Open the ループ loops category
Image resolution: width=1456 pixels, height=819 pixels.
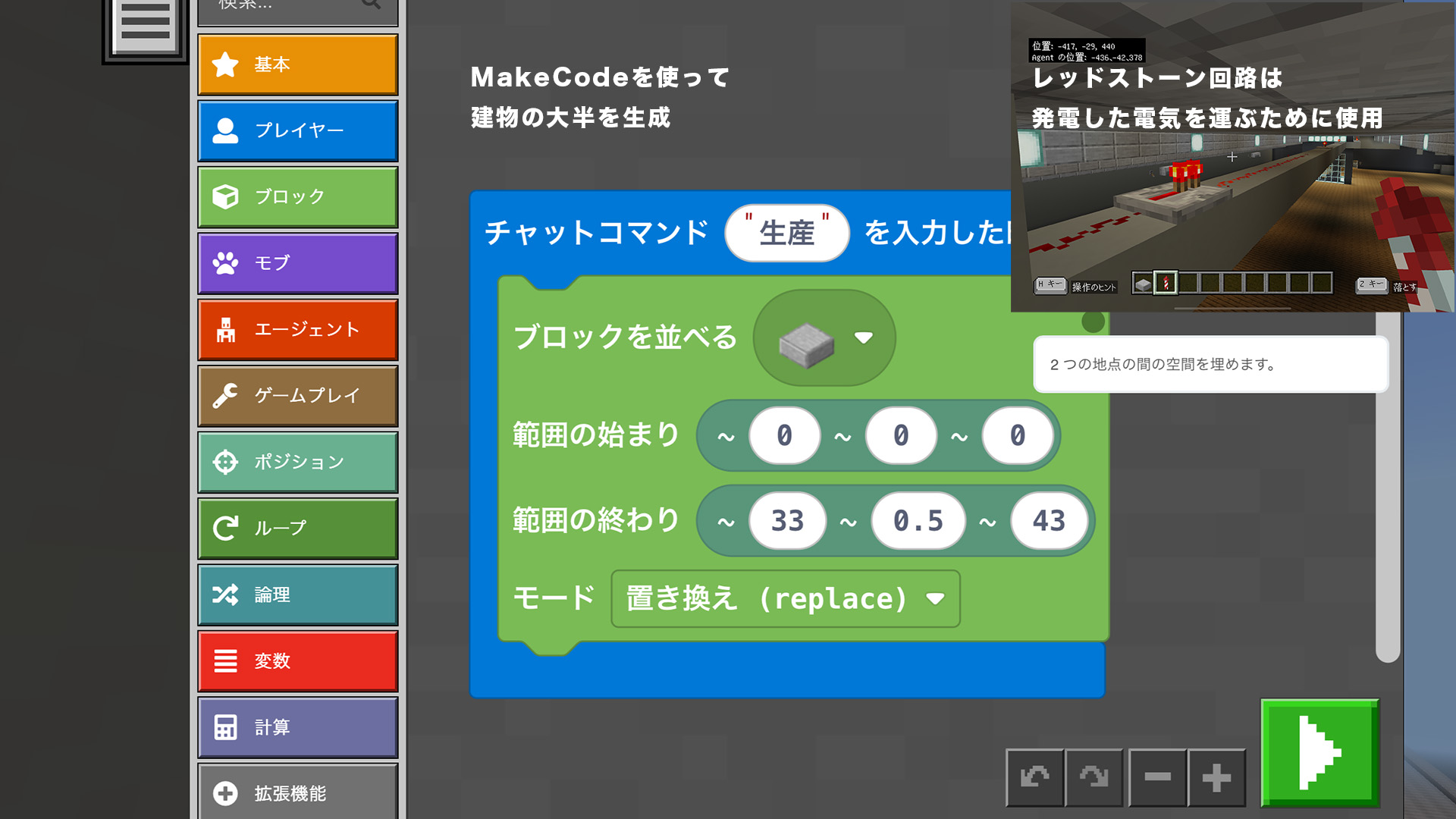(297, 528)
